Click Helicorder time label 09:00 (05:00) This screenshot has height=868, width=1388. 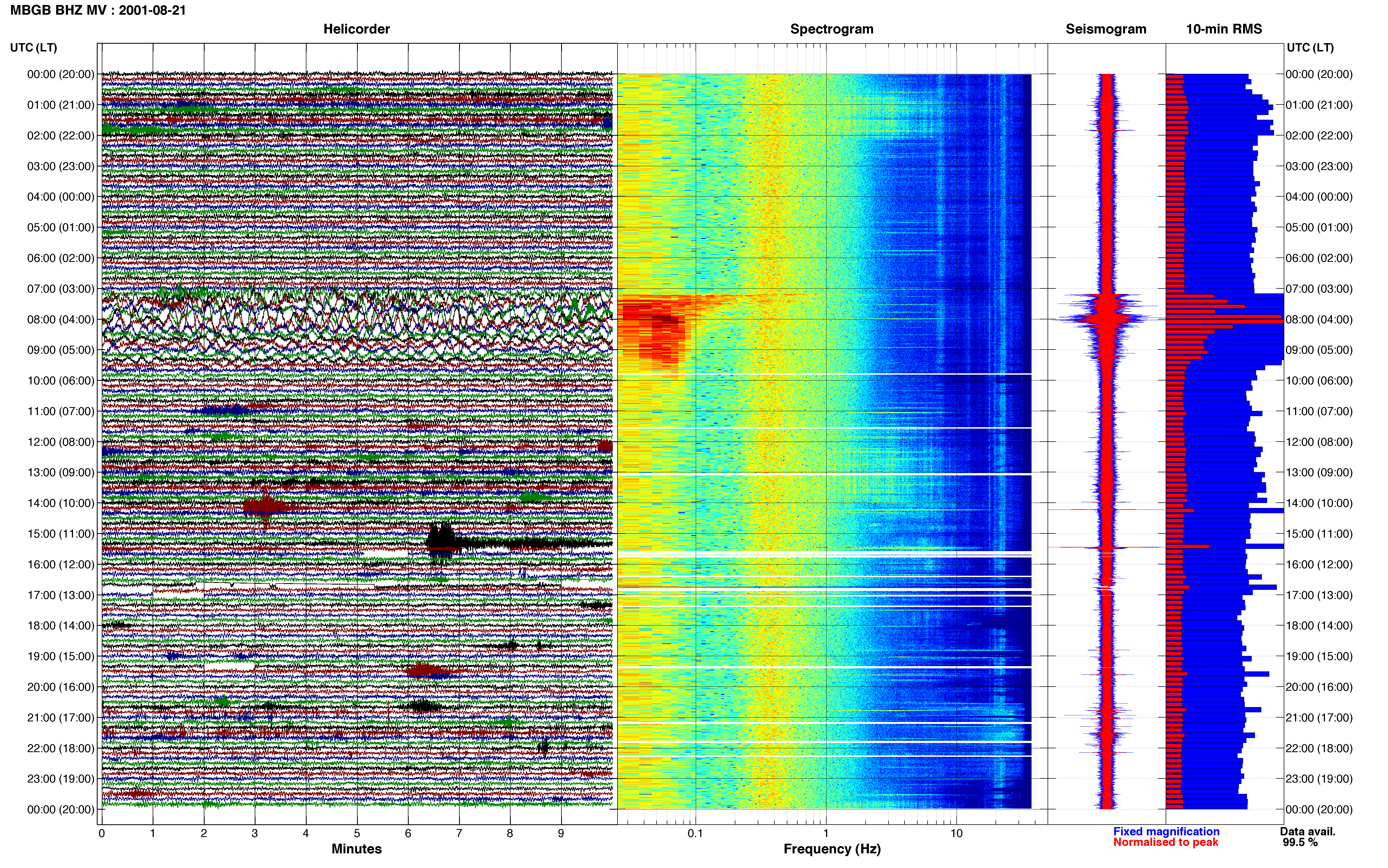[60, 350]
